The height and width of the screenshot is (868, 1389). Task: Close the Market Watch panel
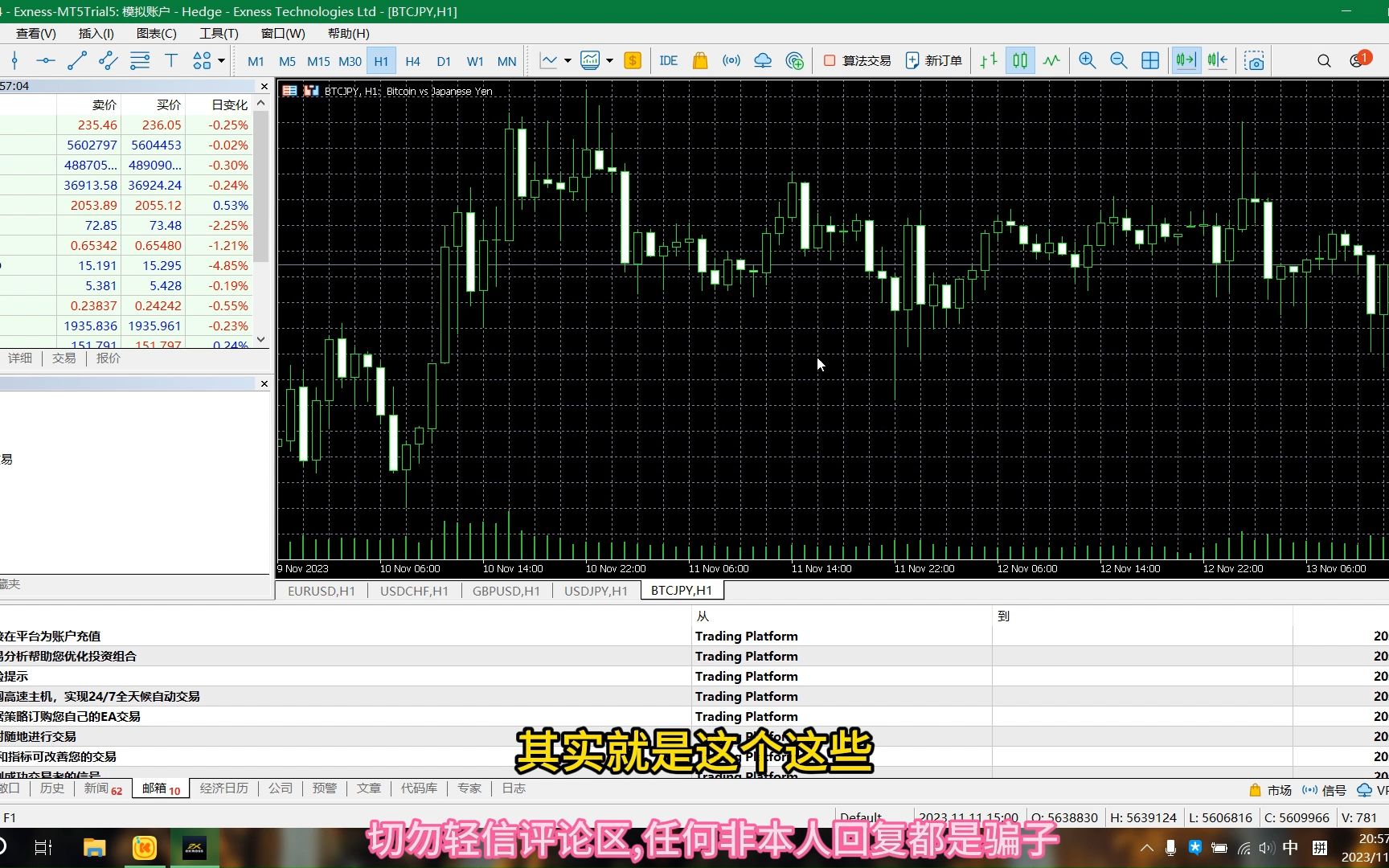click(264, 86)
